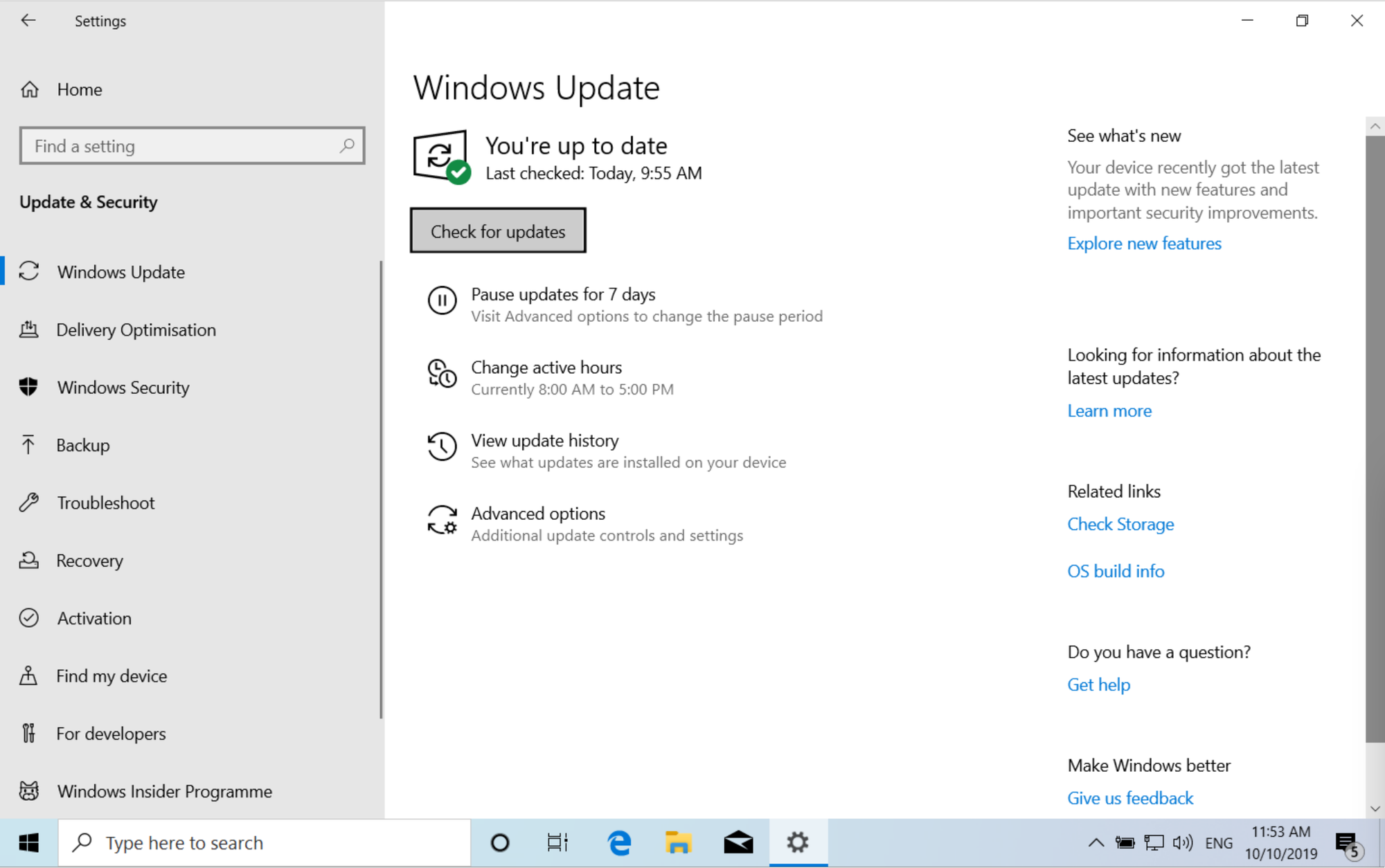The image size is (1385, 868).
Task: Open the OS build info link
Action: point(1116,571)
